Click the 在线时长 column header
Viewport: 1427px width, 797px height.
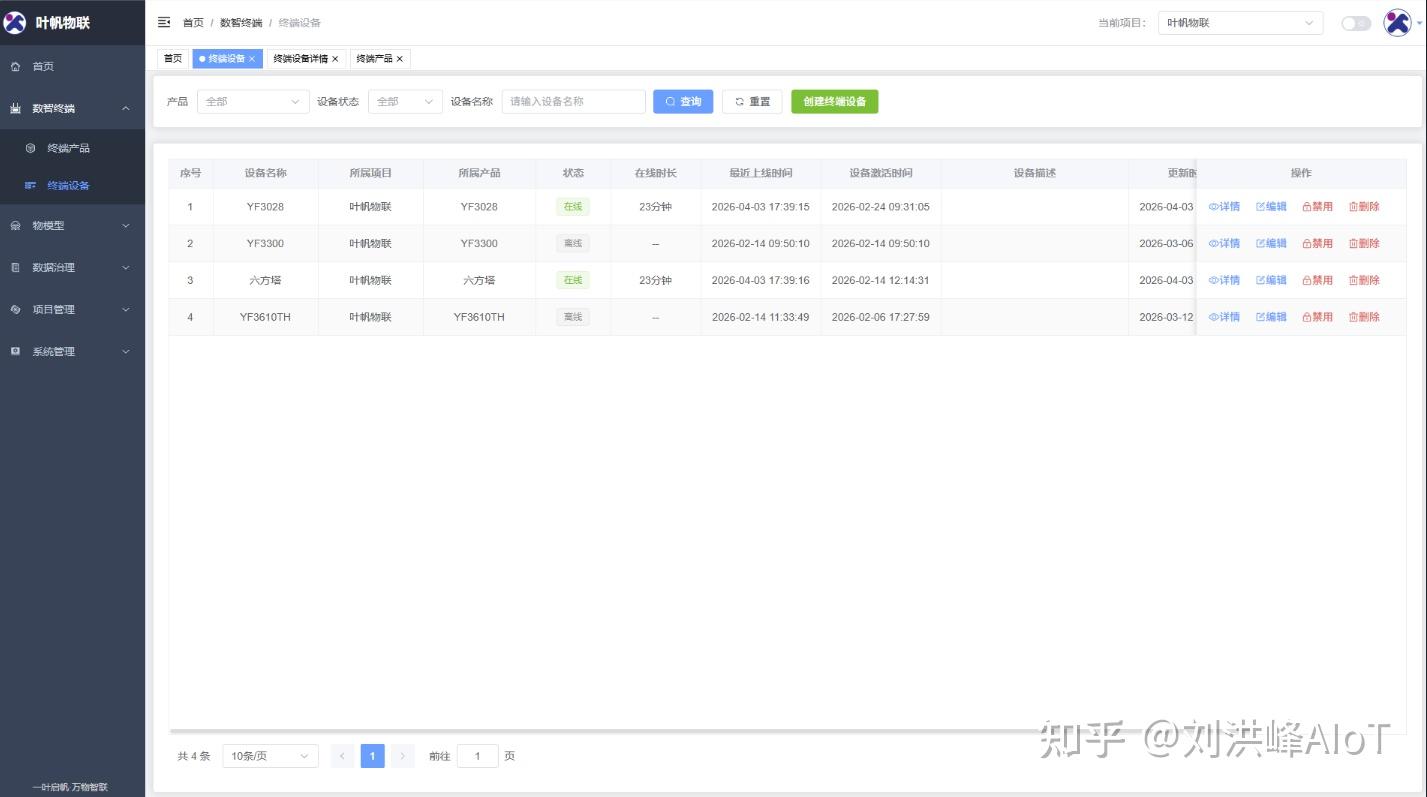coord(655,173)
